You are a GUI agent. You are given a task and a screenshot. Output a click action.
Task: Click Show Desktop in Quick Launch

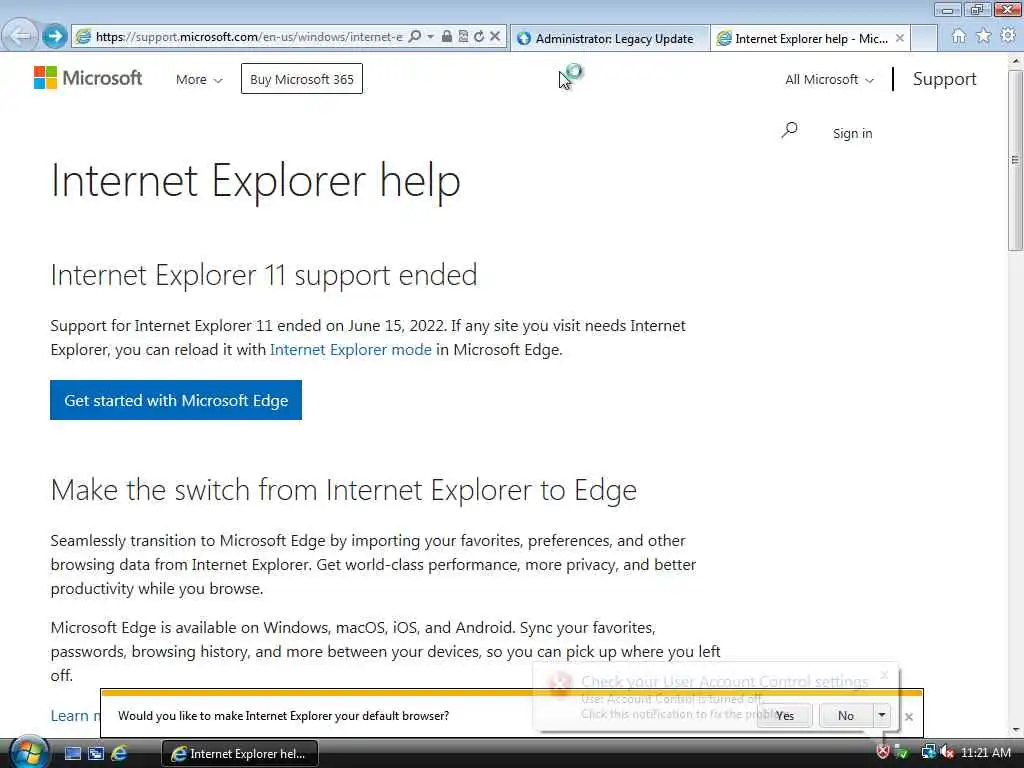click(72, 754)
